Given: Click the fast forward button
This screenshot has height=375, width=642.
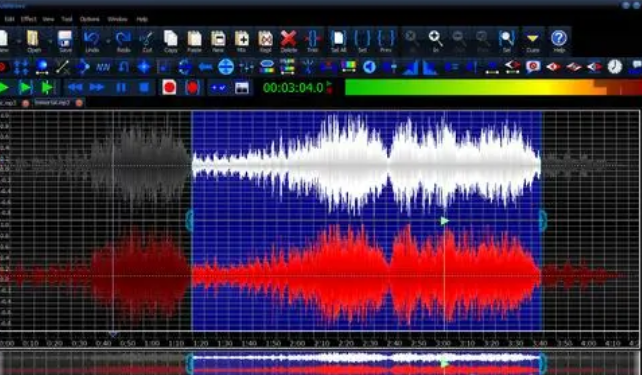Looking at the screenshot, I should (x=97, y=87).
